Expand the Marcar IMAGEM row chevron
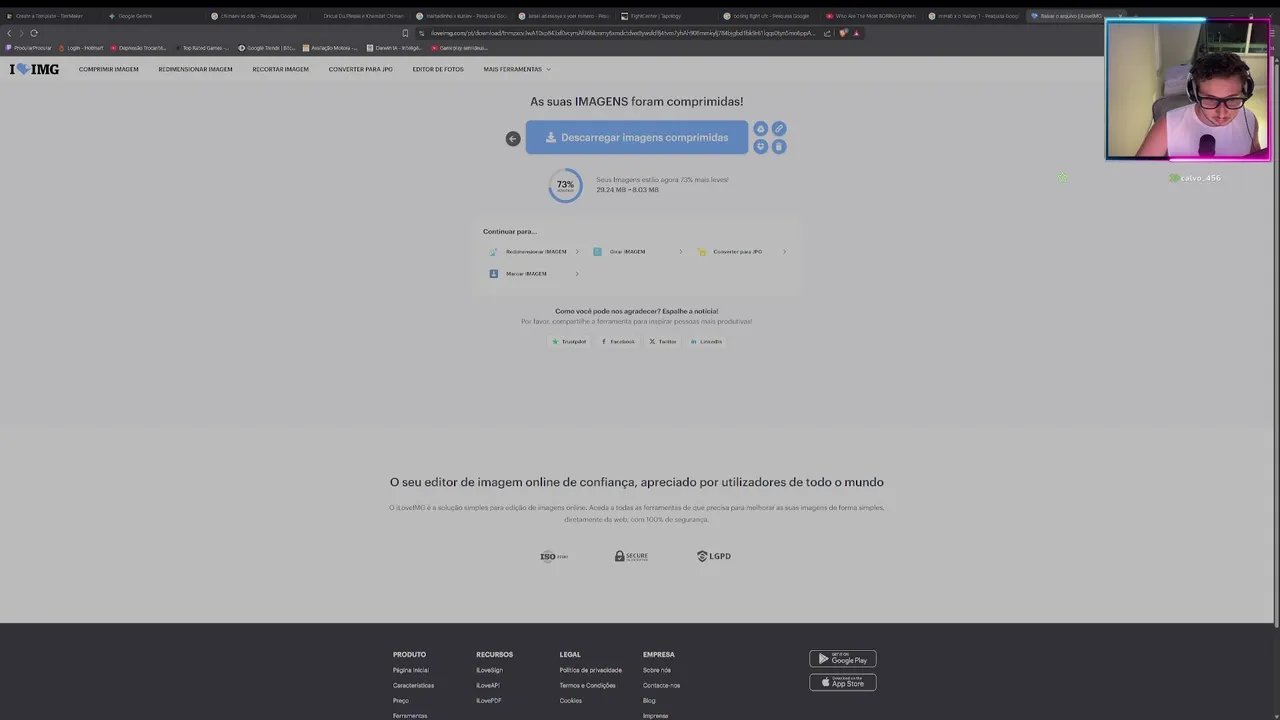Viewport: 1280px width, 720px height. pyautogui.click(x=577, y=274)
